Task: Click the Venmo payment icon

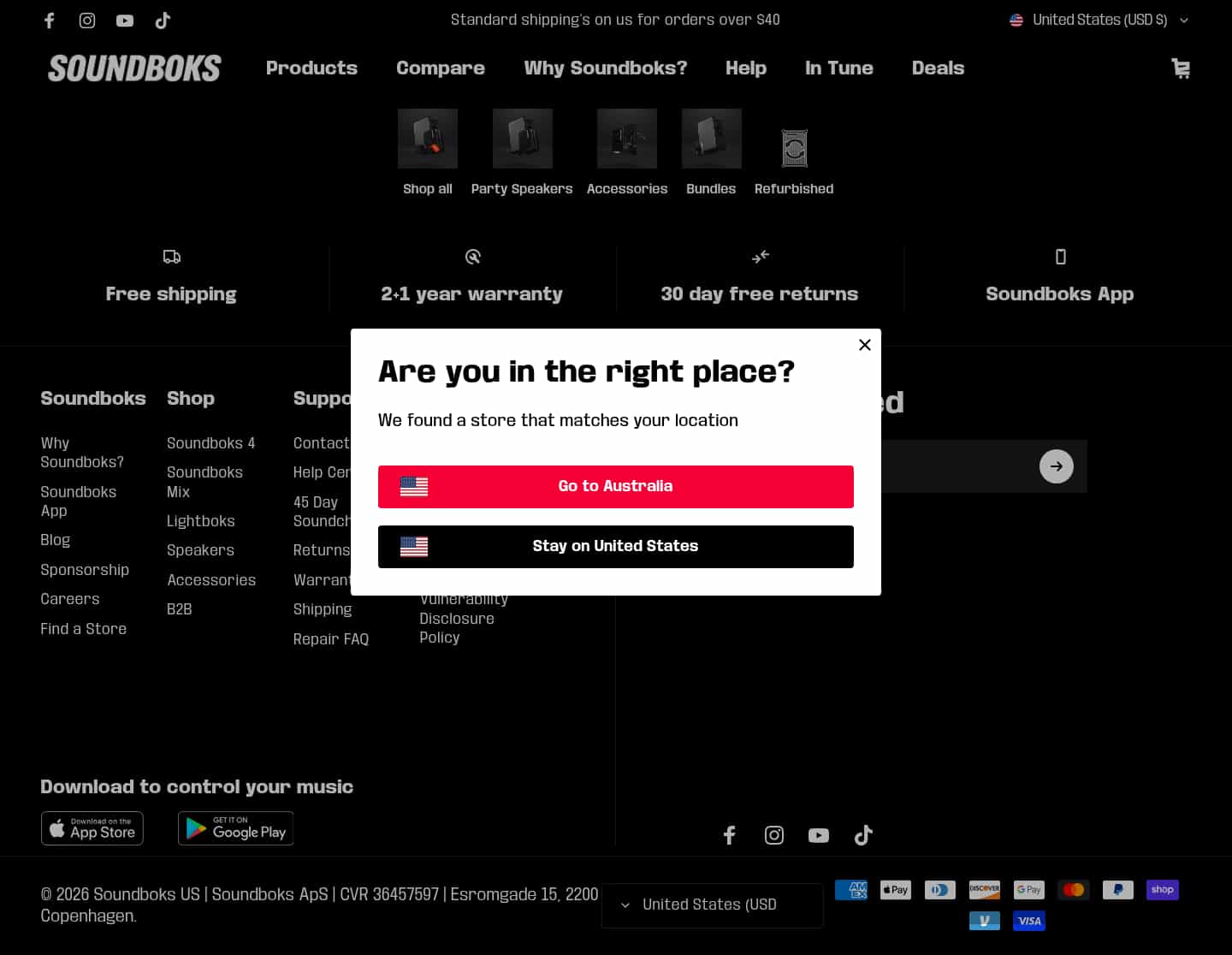Action: pos(985,921)
